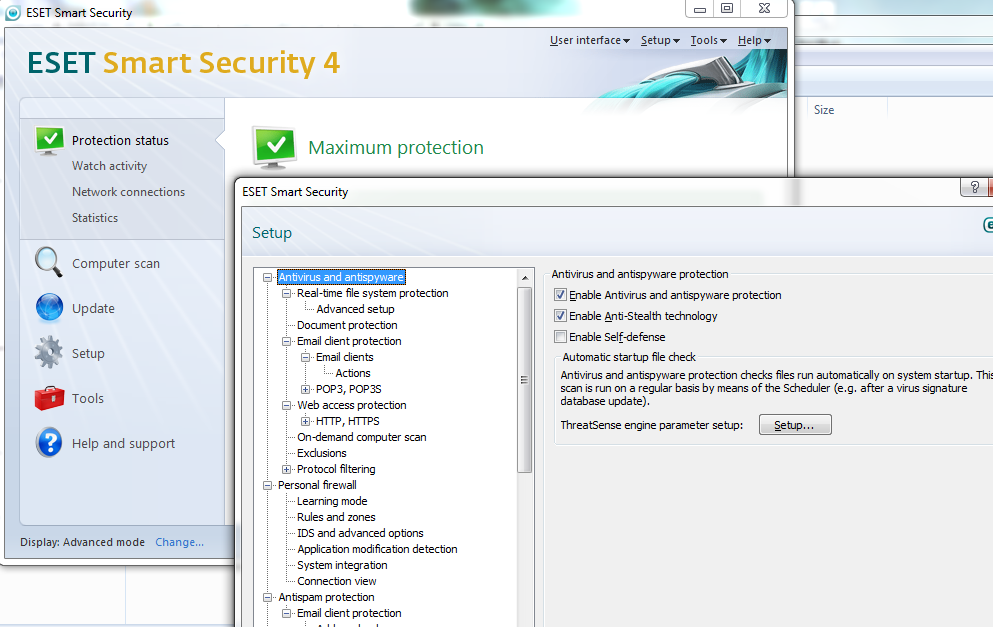Click the help question mark button in Setup dialog
Screen dimensions: 993x627
coord(974,187)
